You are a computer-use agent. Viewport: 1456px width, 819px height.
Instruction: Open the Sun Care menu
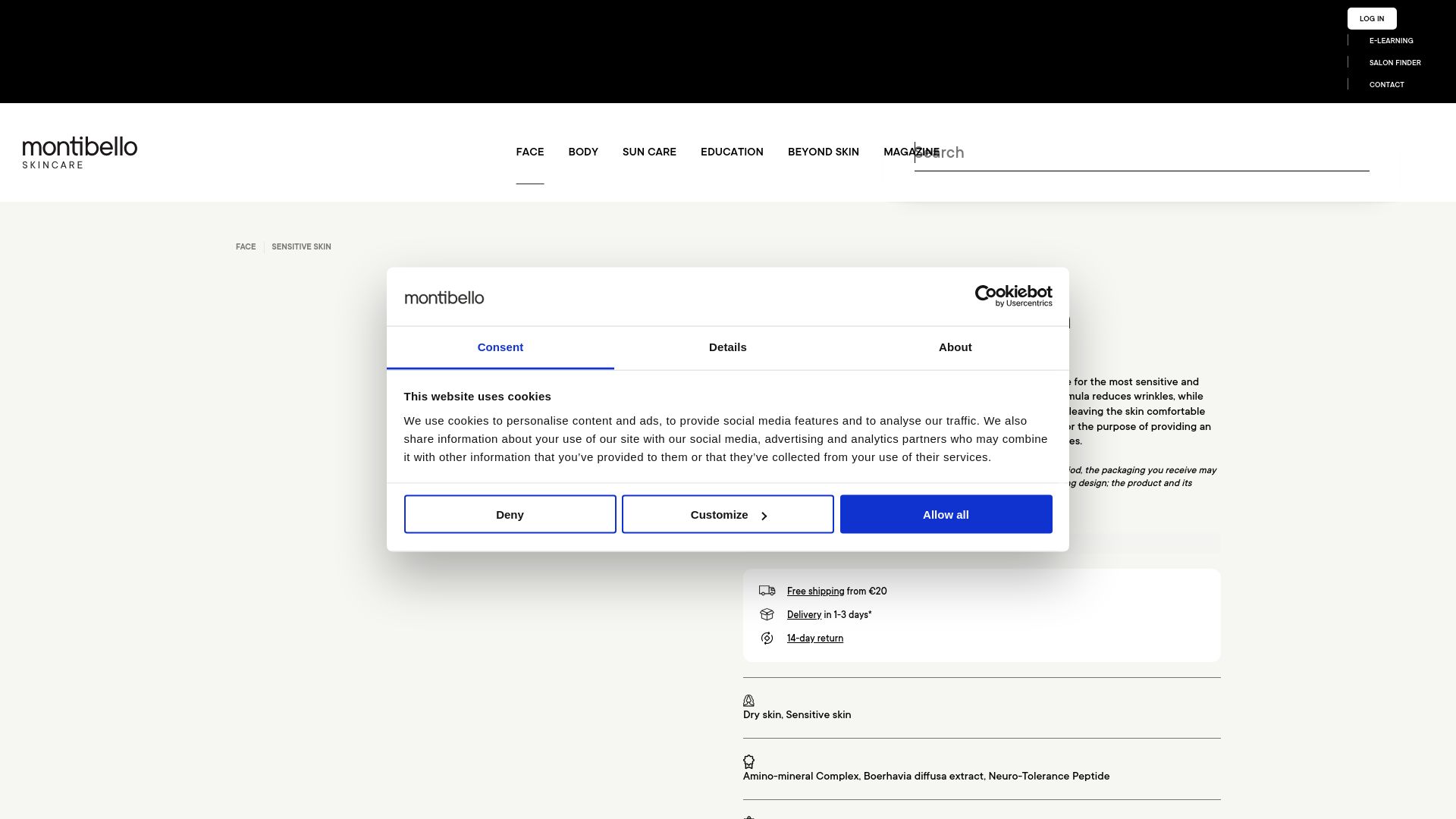click(648, 152)
